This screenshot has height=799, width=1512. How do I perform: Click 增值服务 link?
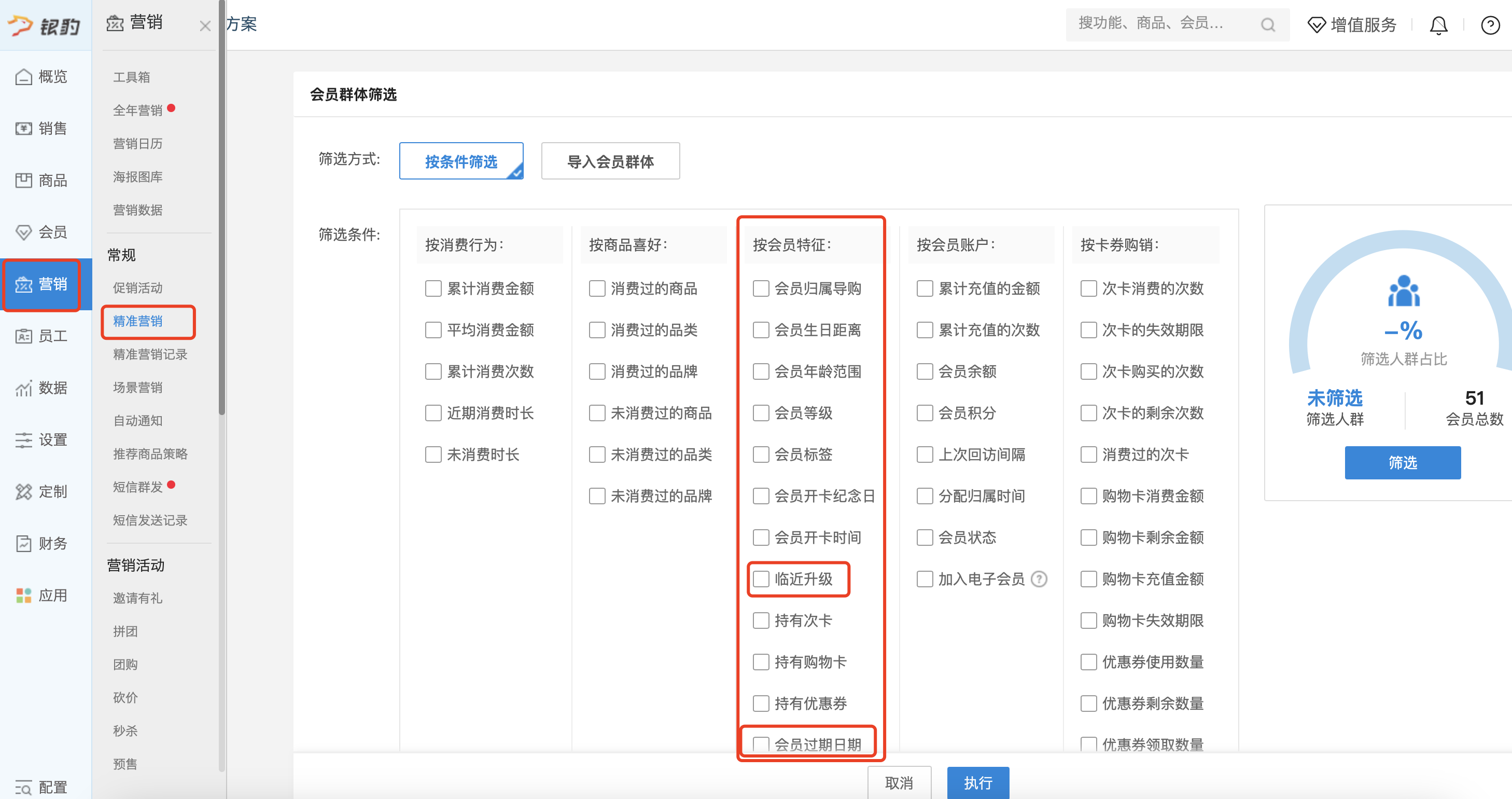[x=1363, y=25]
